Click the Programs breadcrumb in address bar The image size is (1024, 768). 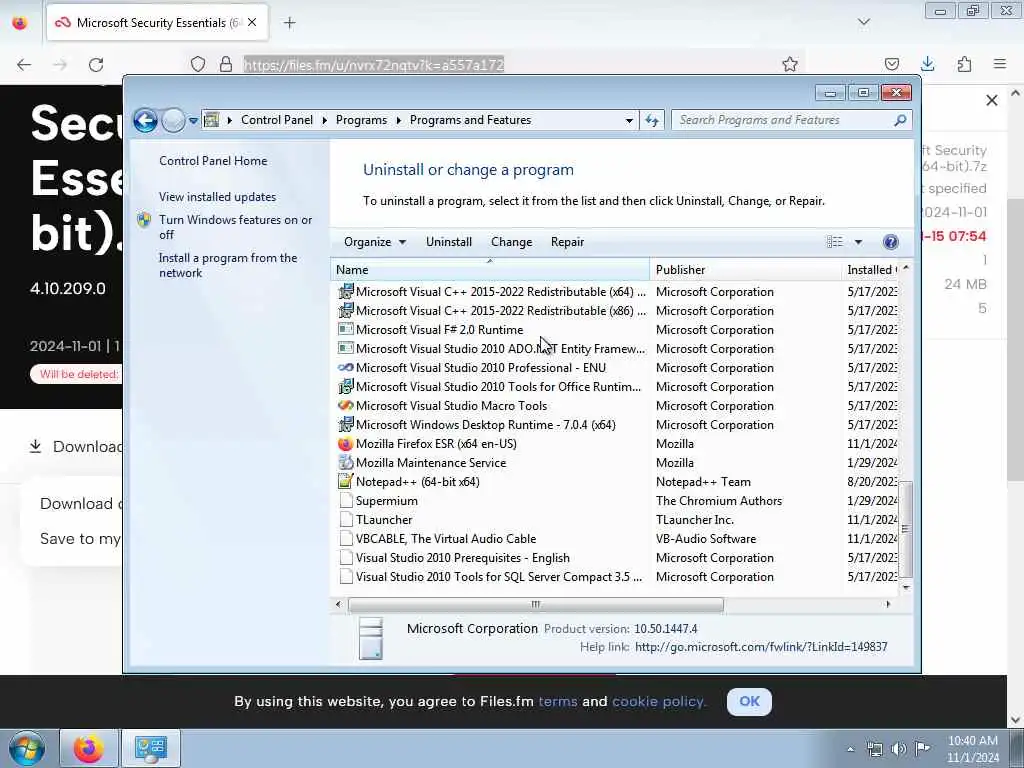361,120
